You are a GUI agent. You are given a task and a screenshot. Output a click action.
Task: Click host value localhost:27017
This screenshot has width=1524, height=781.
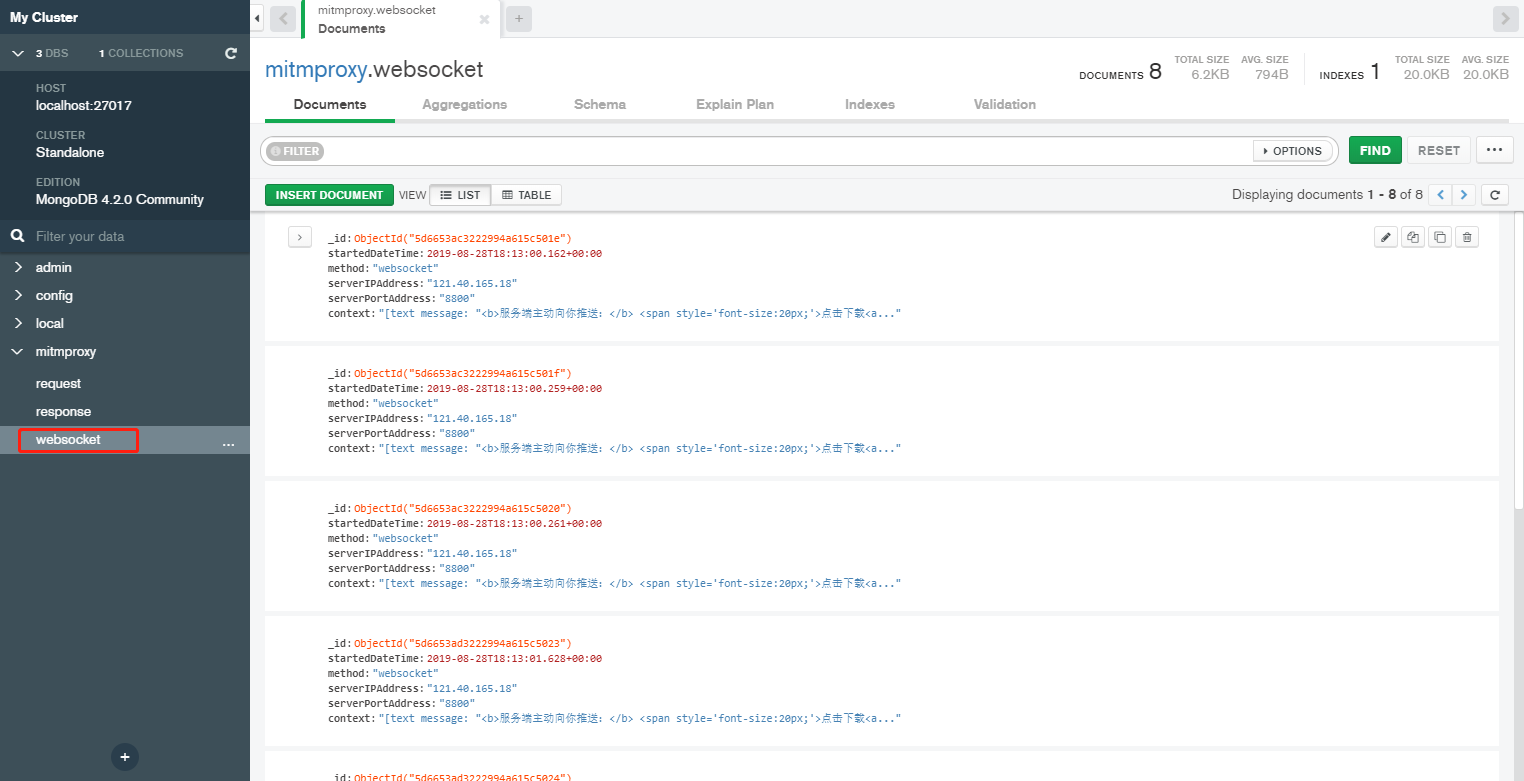pos(84,106)
